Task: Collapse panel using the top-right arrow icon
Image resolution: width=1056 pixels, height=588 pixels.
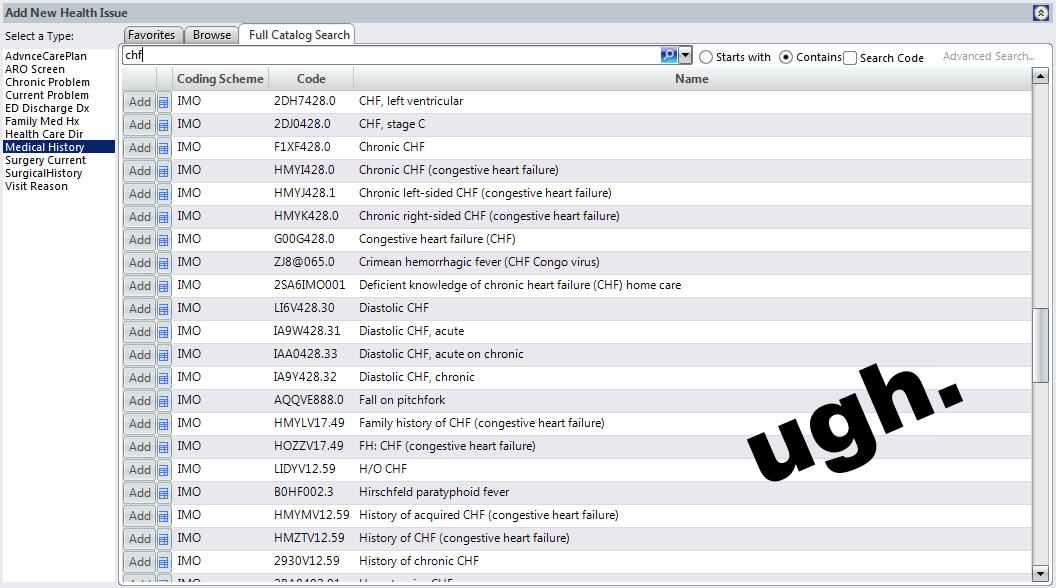Action: pos(1041,12)
